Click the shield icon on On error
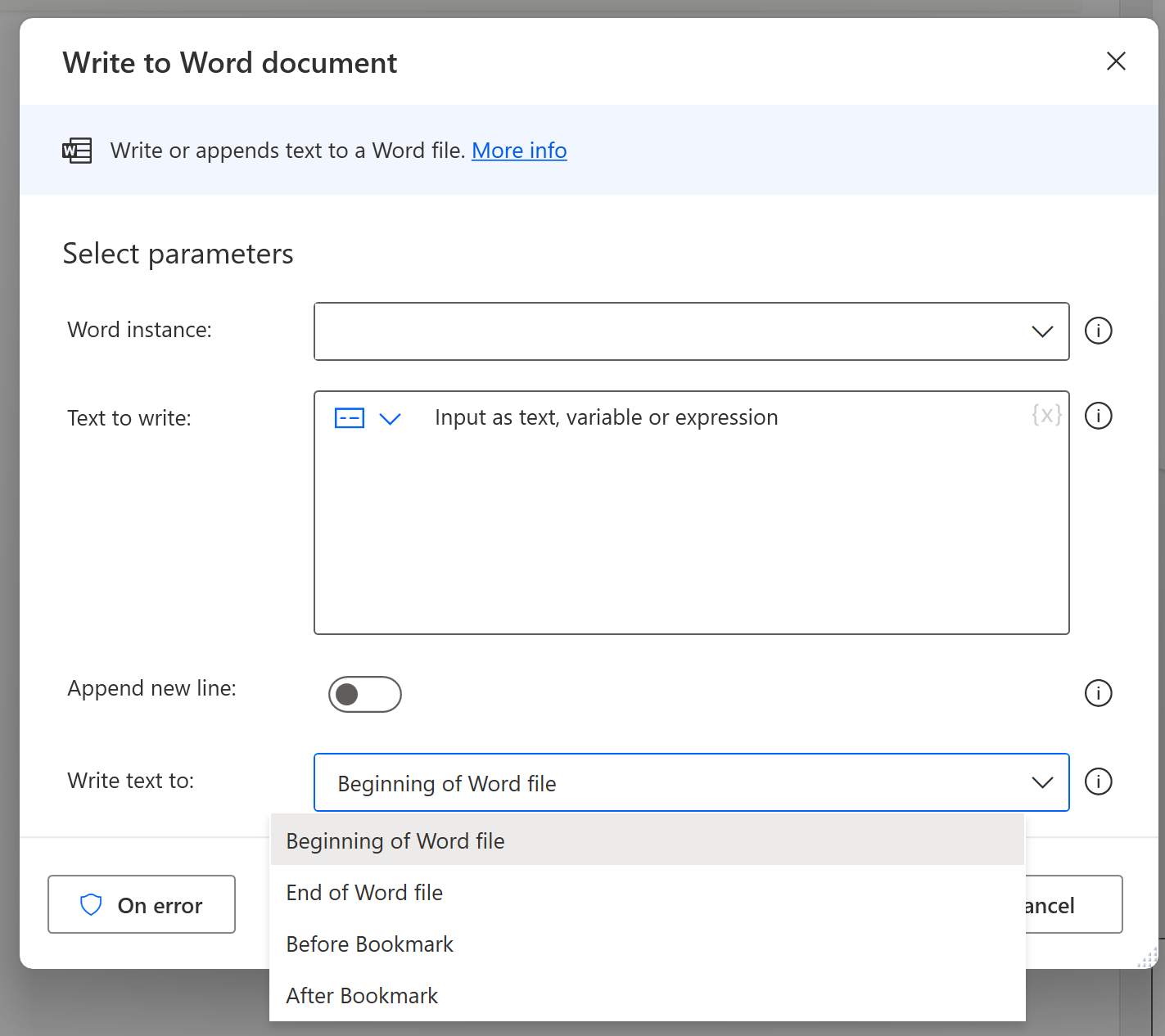Image resolution: width=1165 pixels, height=1036 pixels. pyautogui.click(x=91, y=905)
